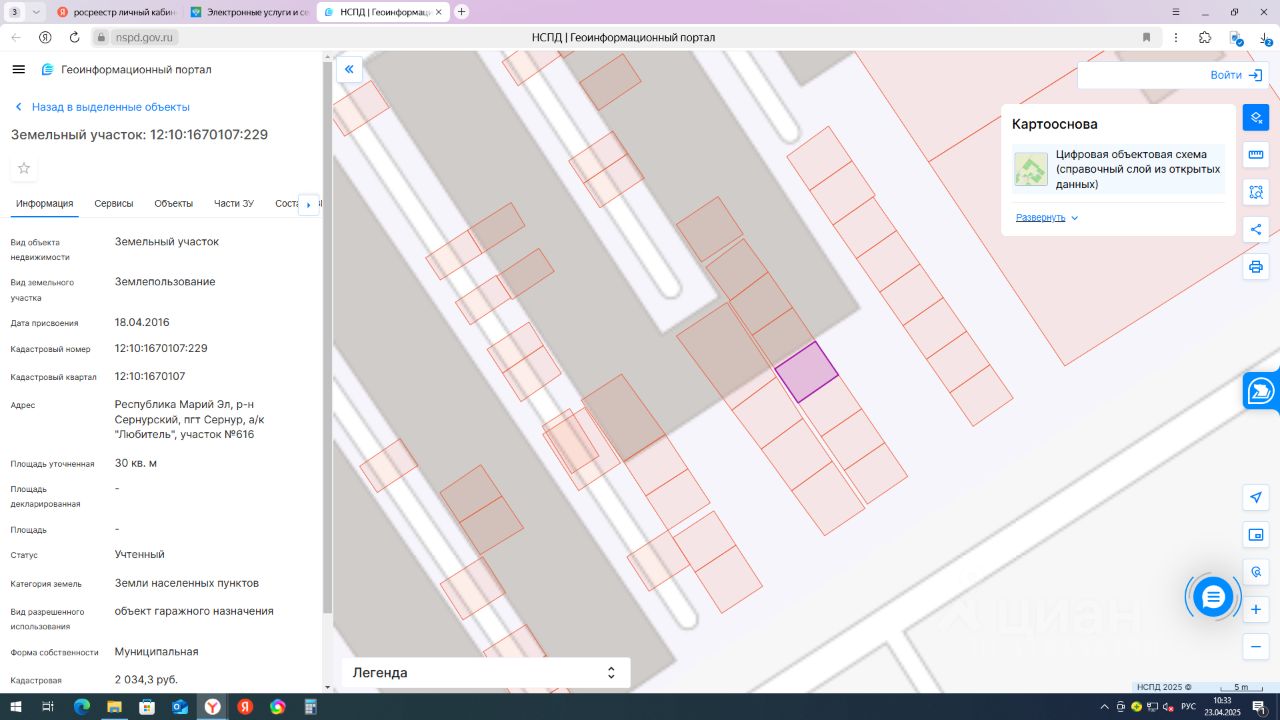
Task: Select the Цифровая объектовая схема basemap
Action: click(x=1117, y=169)
